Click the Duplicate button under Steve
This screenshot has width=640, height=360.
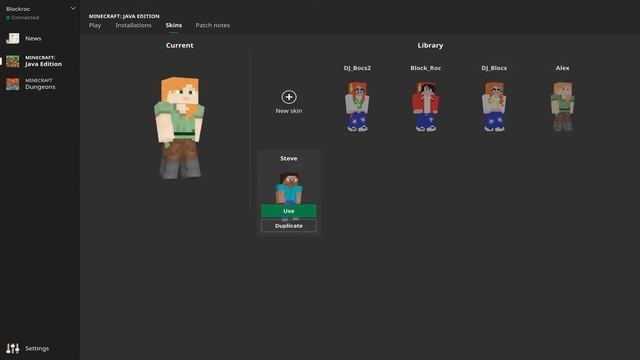click(289, 226)
